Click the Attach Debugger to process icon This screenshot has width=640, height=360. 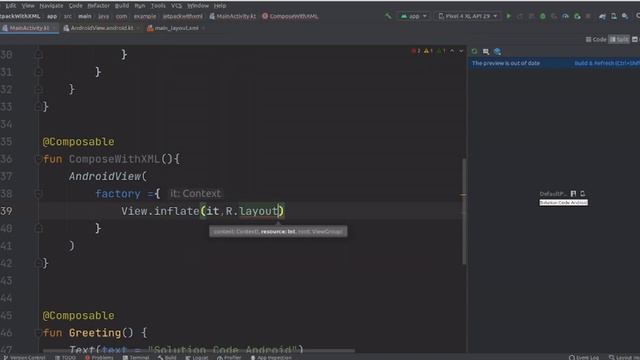pyautogui.click(x=577, y=16)
